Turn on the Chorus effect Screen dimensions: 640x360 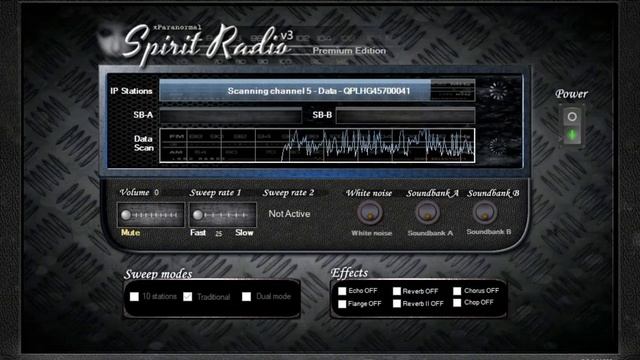(x=457, y=291)
